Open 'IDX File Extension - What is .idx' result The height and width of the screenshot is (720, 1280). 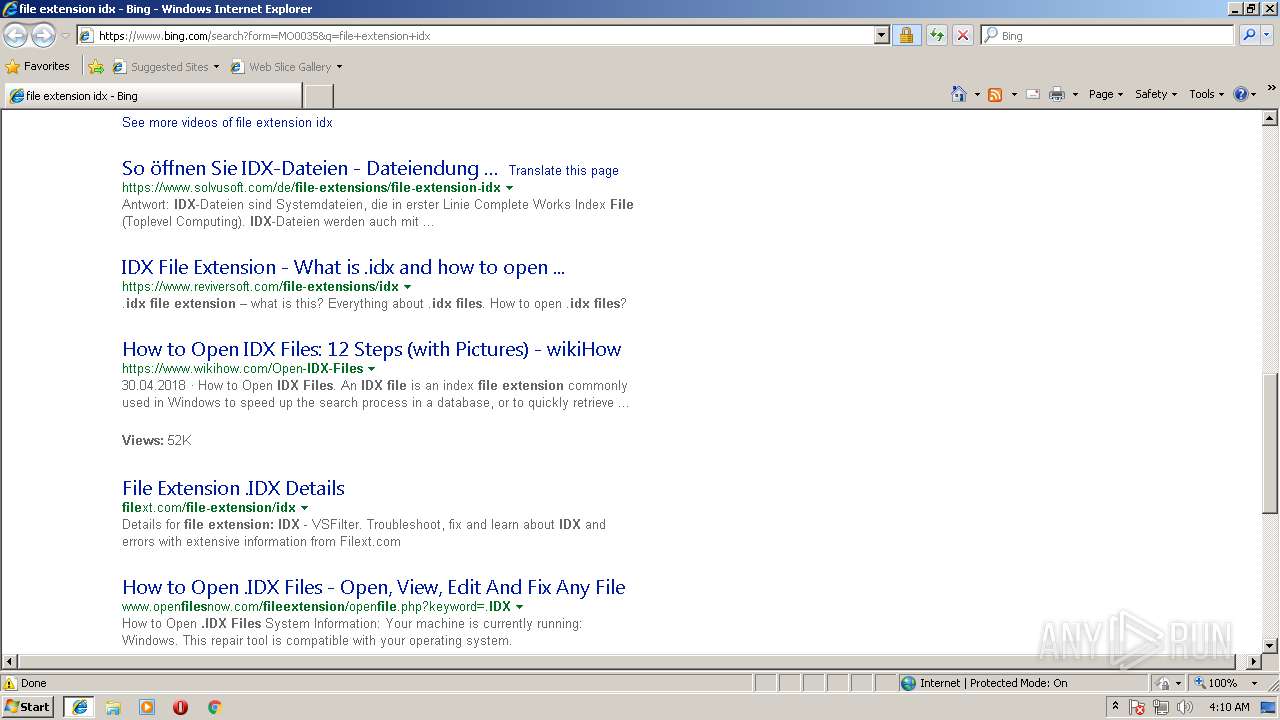pyautogui.click(x=343, y=267)
